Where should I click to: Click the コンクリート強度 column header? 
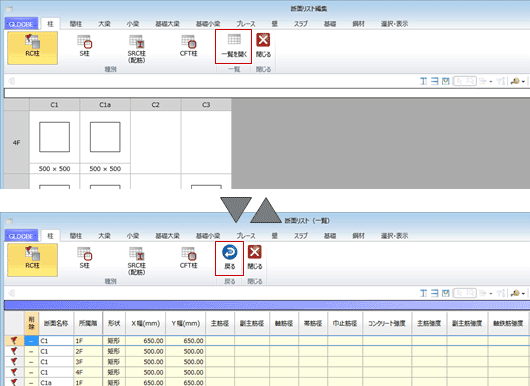387,323
